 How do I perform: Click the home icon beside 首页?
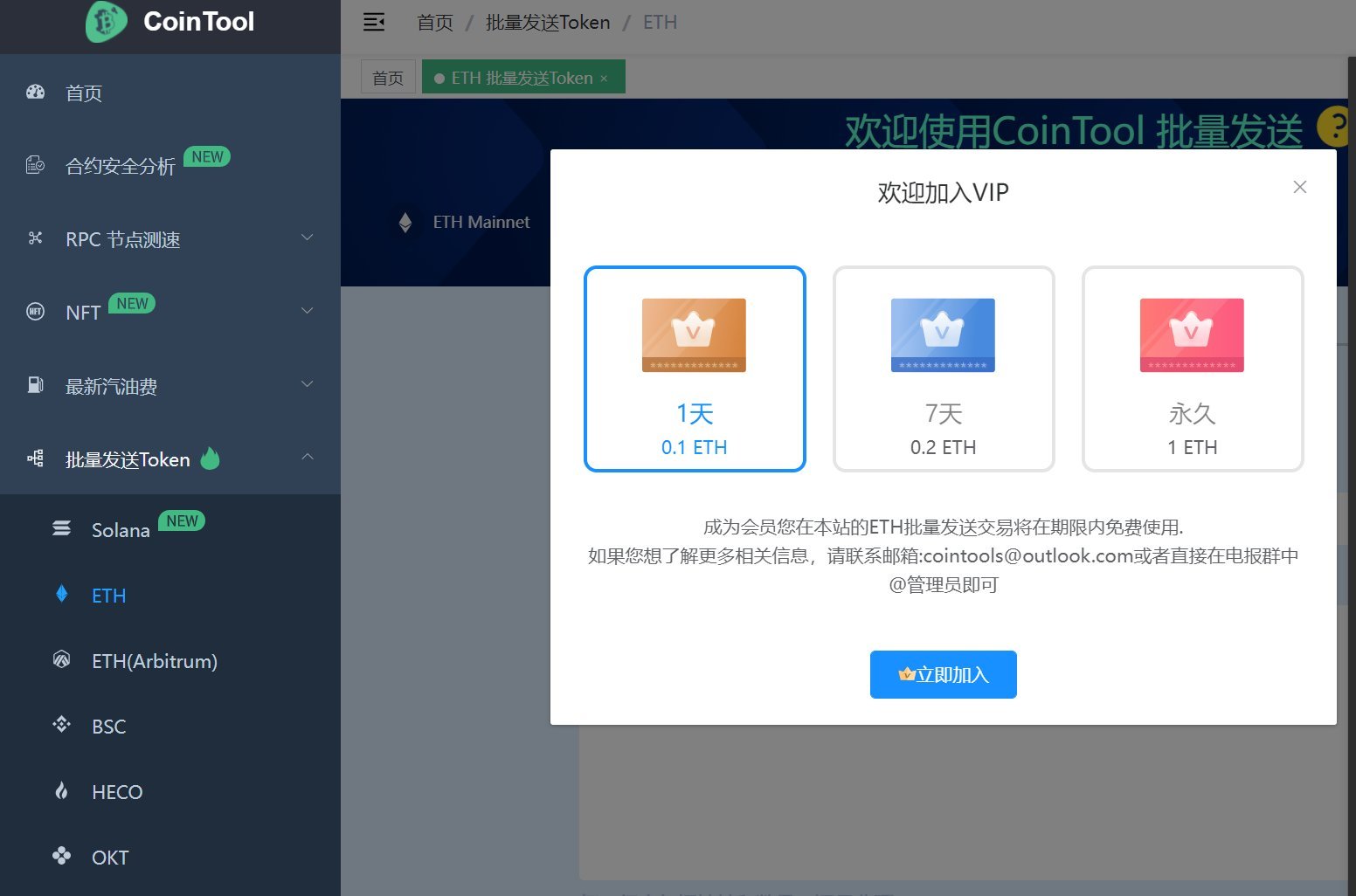tap(35, 93)
